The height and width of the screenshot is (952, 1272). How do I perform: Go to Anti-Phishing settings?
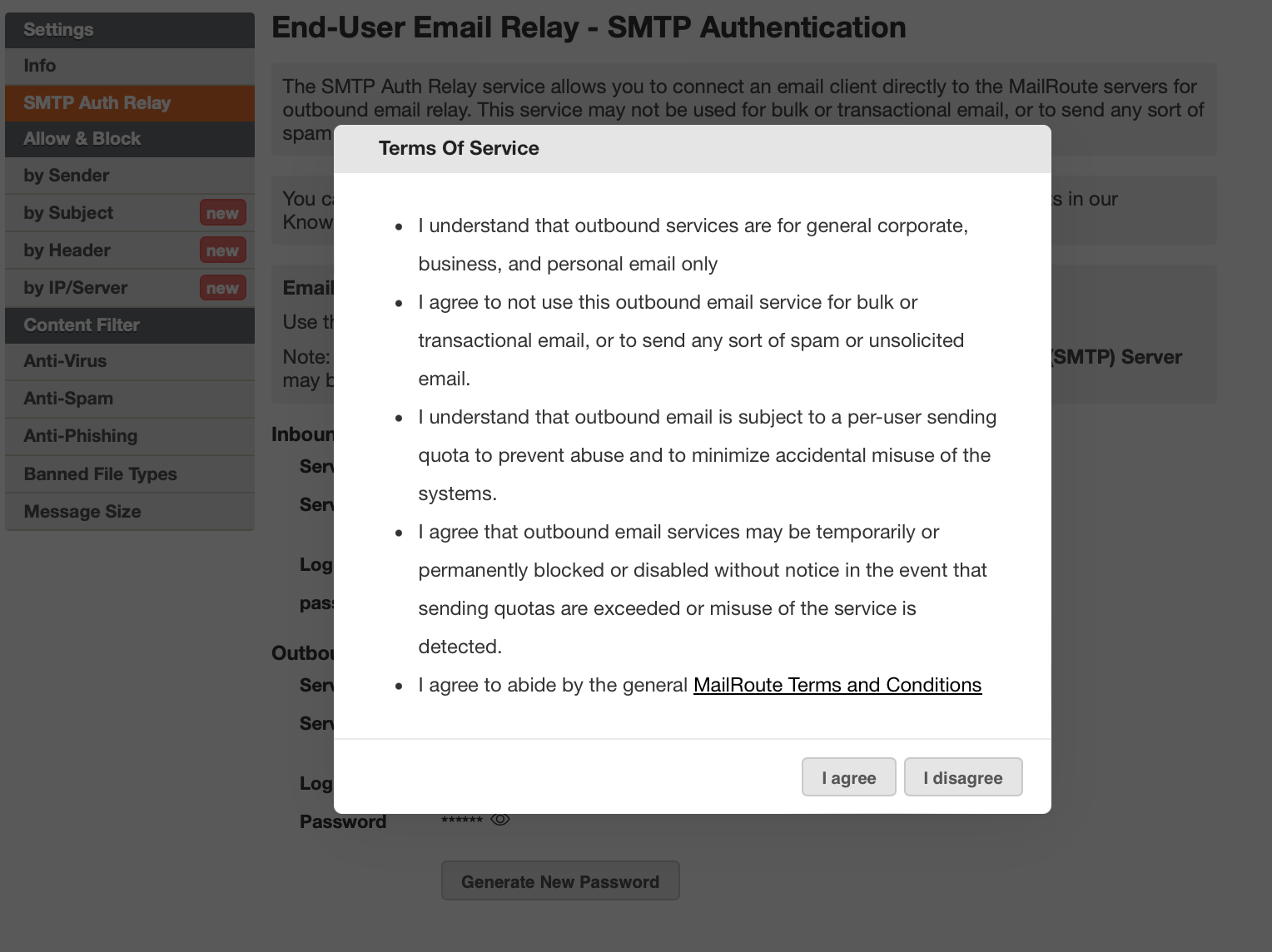[130, 436]
